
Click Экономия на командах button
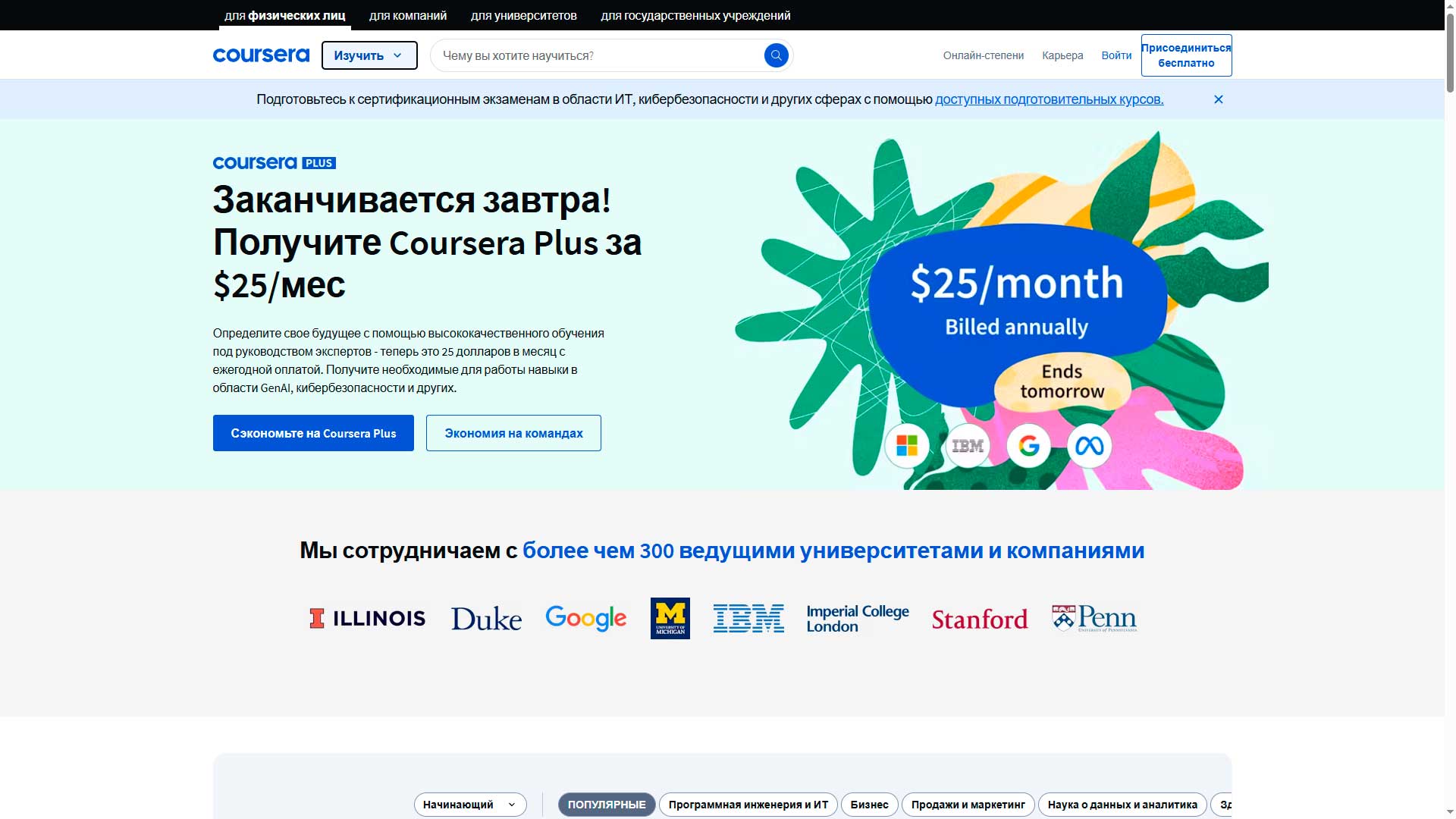(x=513, y=433)
